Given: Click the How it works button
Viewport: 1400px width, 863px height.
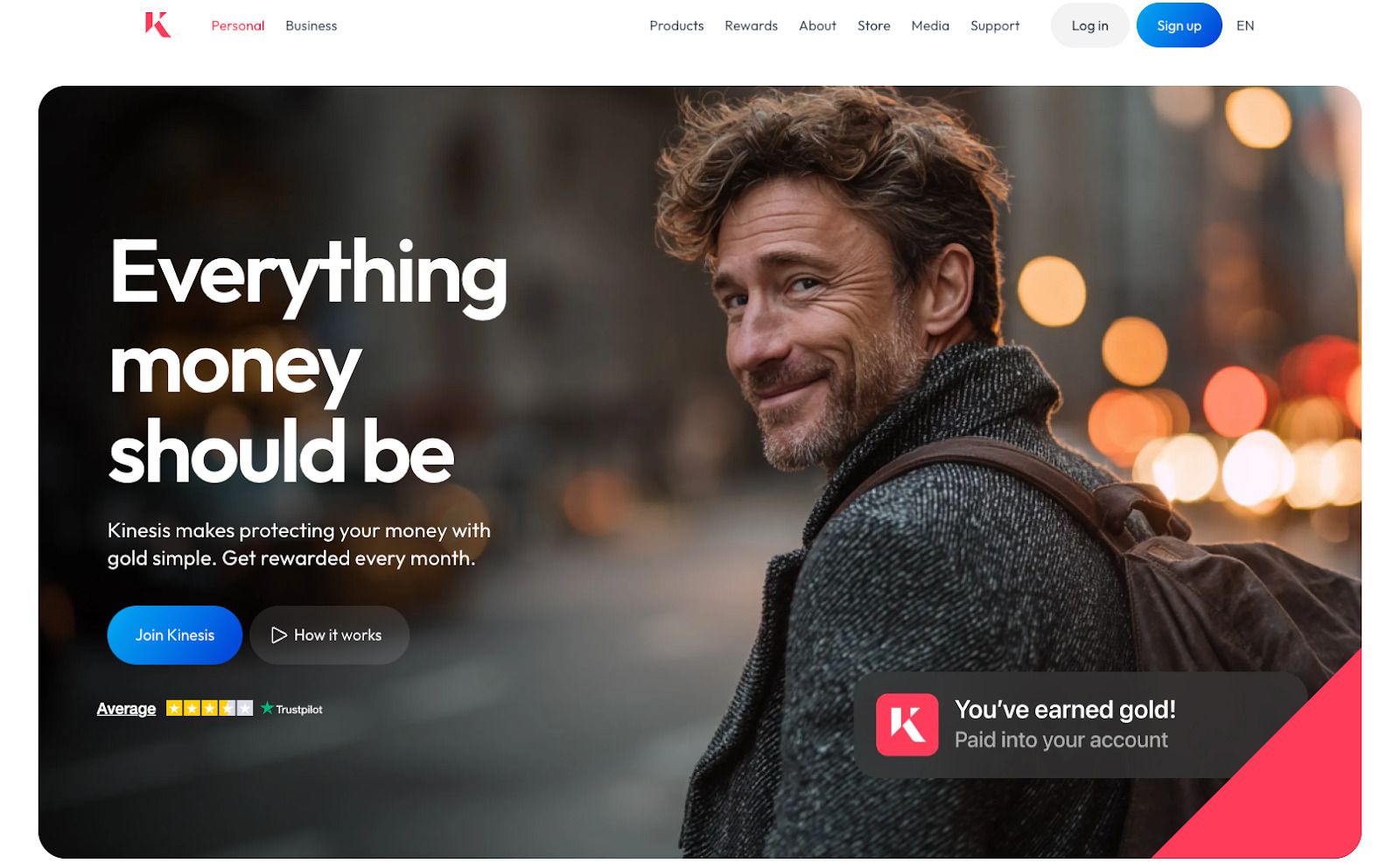Looking at the screenshot, I should click(330, 635).
